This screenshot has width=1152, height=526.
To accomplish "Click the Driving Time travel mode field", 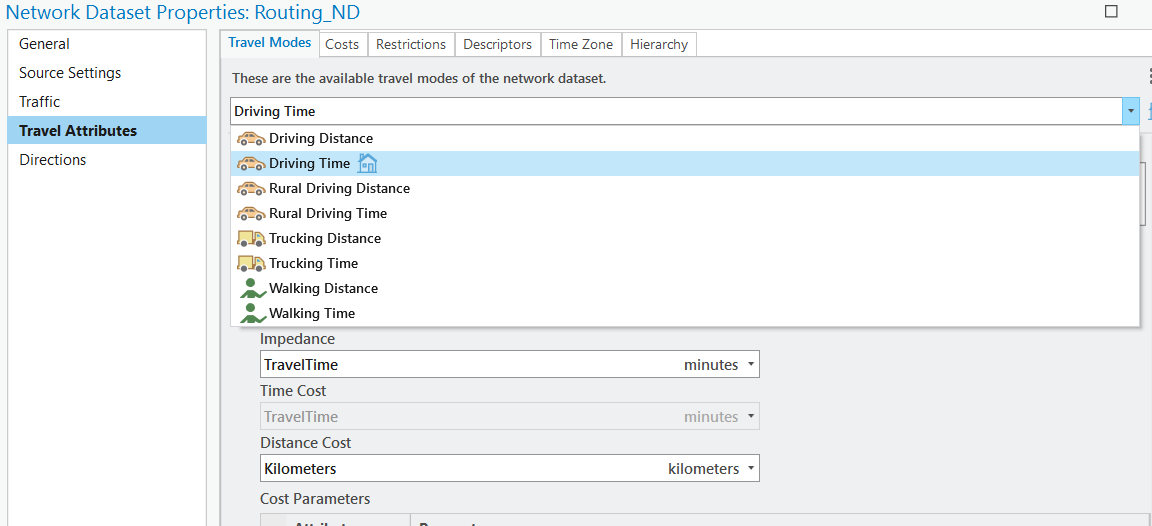I will click(x=675, y=111).
